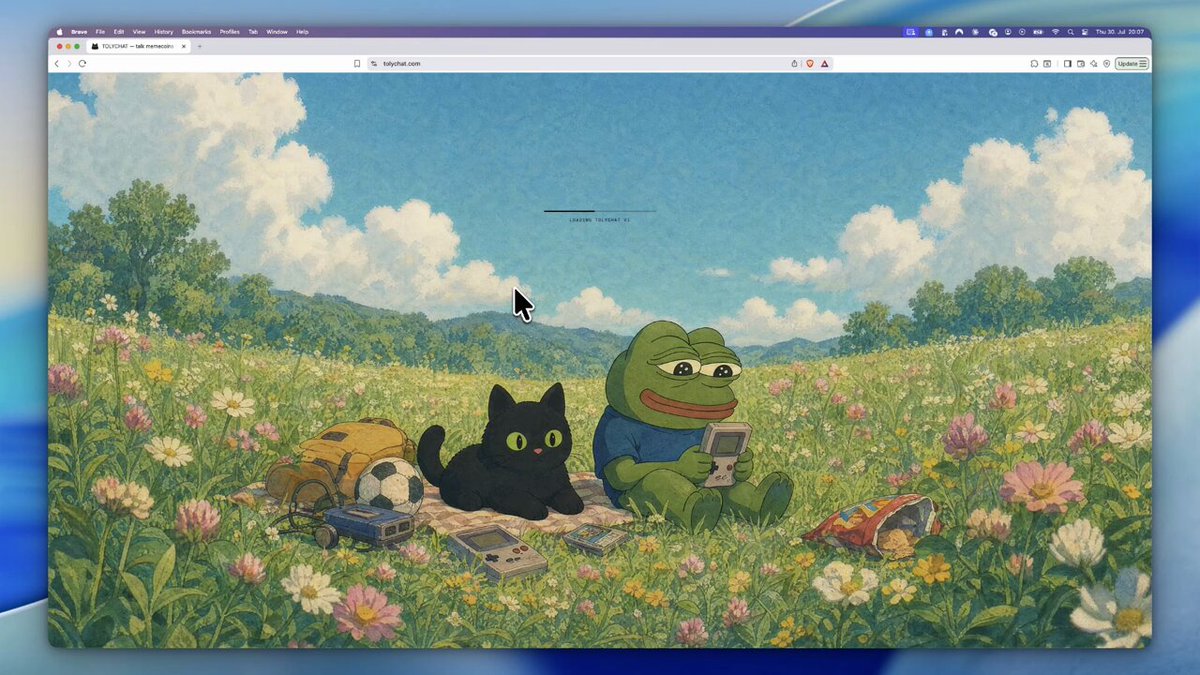The height and width of the screenshot is (675, 1200).
Task: Open the File menu
Action: (100, 32)
